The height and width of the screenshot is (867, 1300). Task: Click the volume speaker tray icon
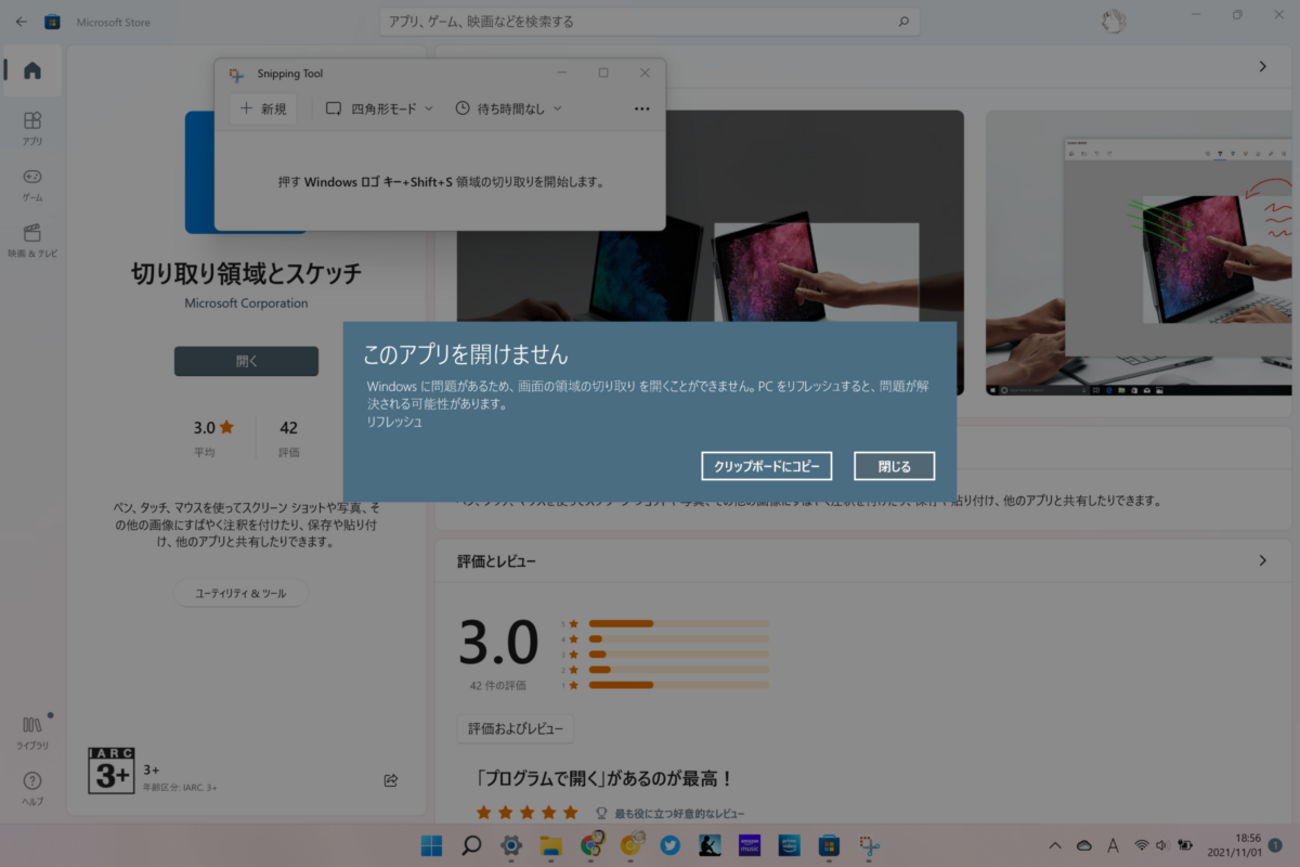tap(1163, 846)
